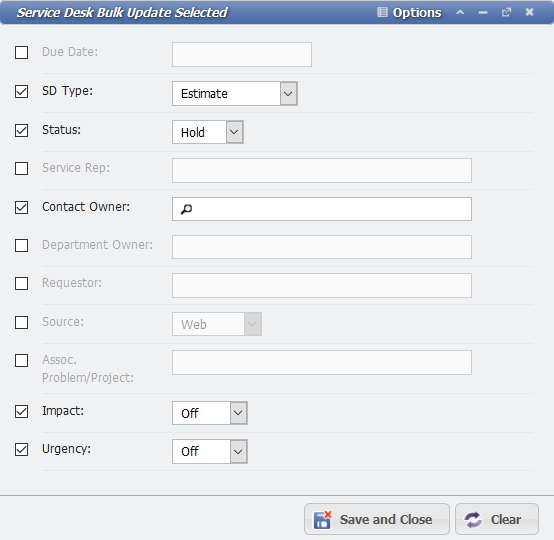Click the Clear button
554x540 pixels.
[x=497, y=519]
